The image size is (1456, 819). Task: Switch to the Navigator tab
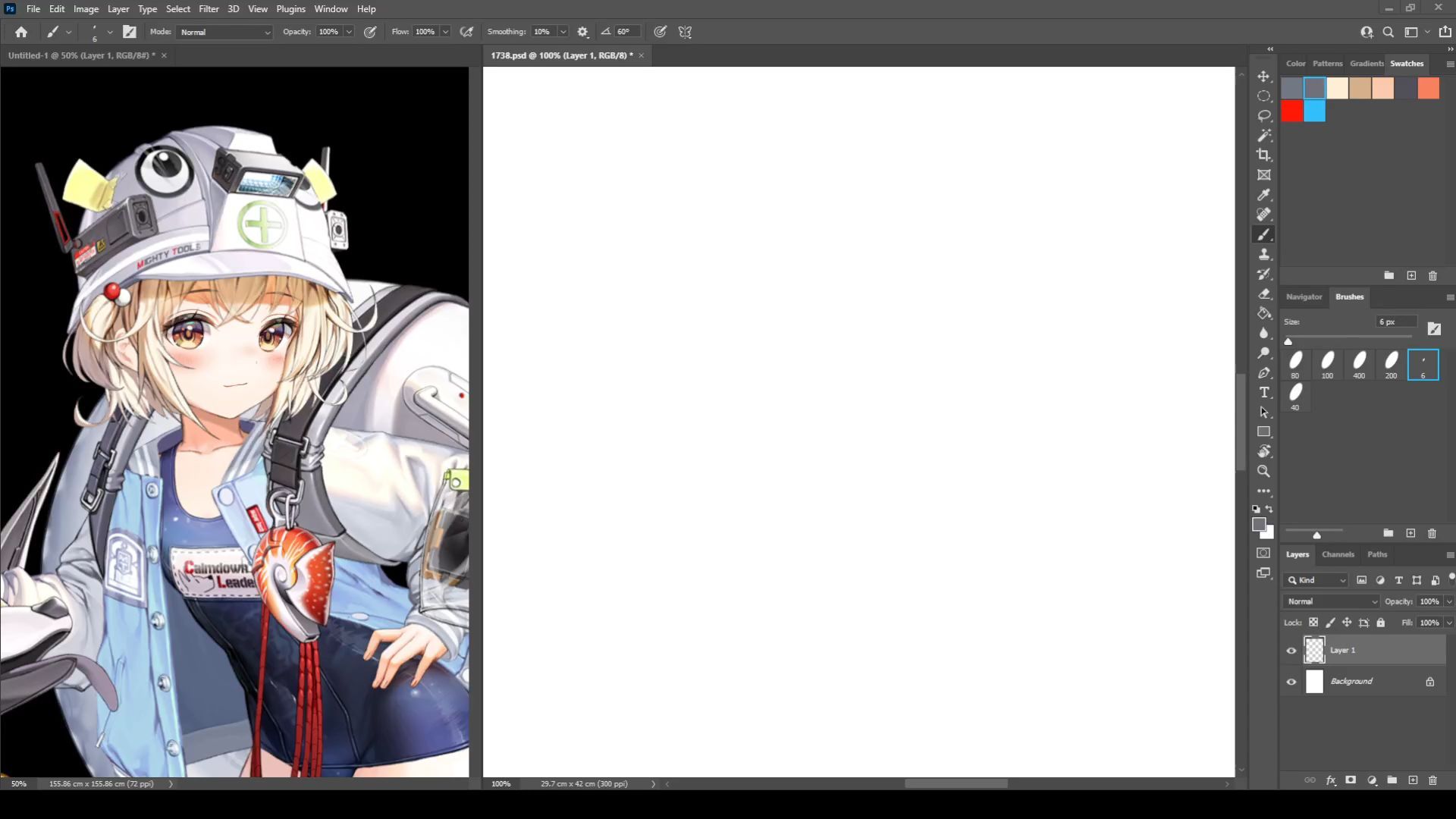[1304, 297]
